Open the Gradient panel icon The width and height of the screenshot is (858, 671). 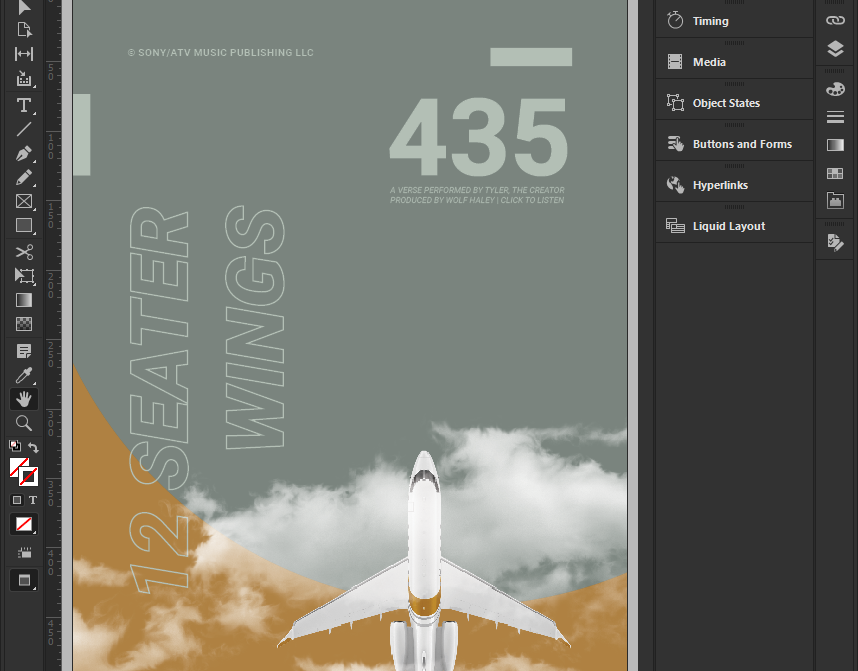(835, 145)
